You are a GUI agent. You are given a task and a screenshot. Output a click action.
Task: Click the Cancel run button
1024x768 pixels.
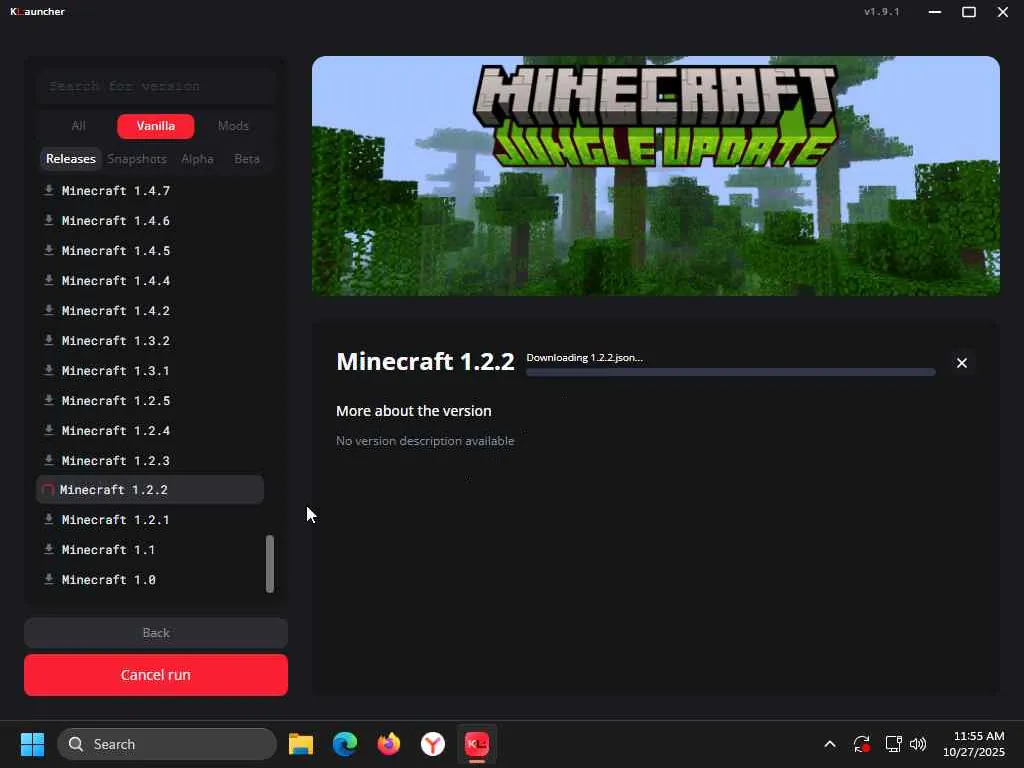click(x=155, y=675)
